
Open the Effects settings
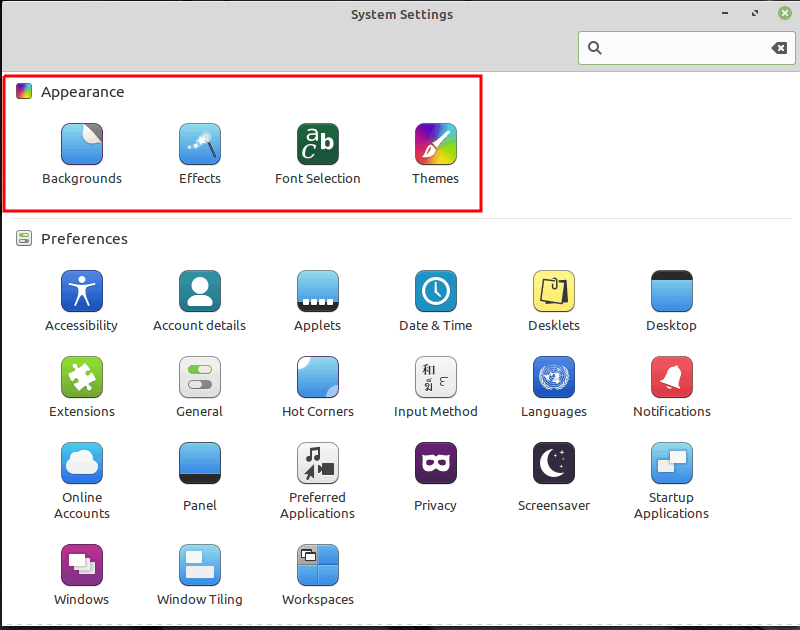200,143
